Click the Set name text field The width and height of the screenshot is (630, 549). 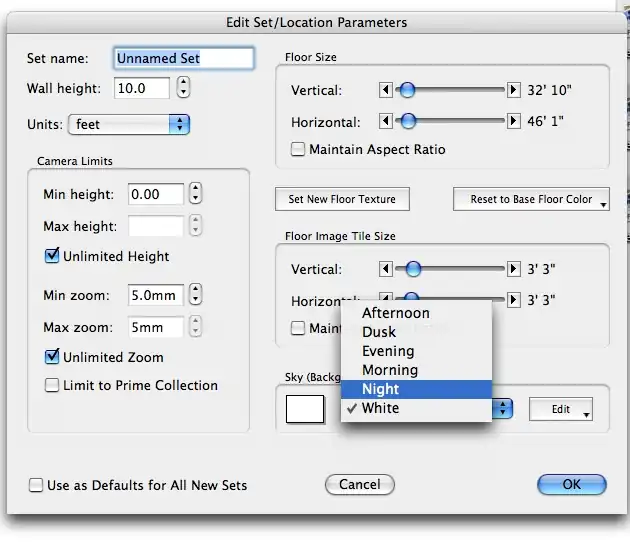pyautogui.click(x=183, y=58)
